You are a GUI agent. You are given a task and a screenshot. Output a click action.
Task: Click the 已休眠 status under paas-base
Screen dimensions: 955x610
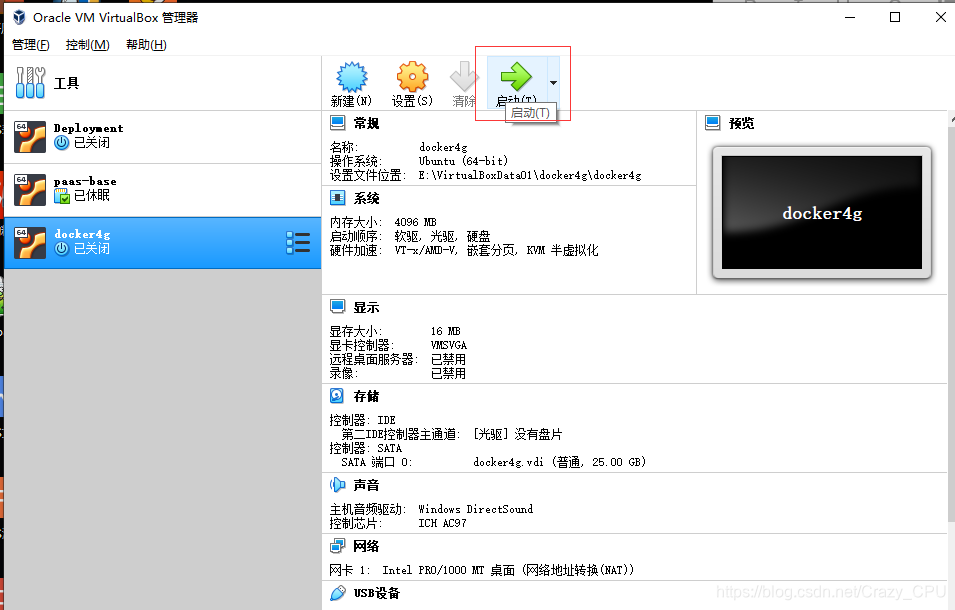(x=92, y=195)
